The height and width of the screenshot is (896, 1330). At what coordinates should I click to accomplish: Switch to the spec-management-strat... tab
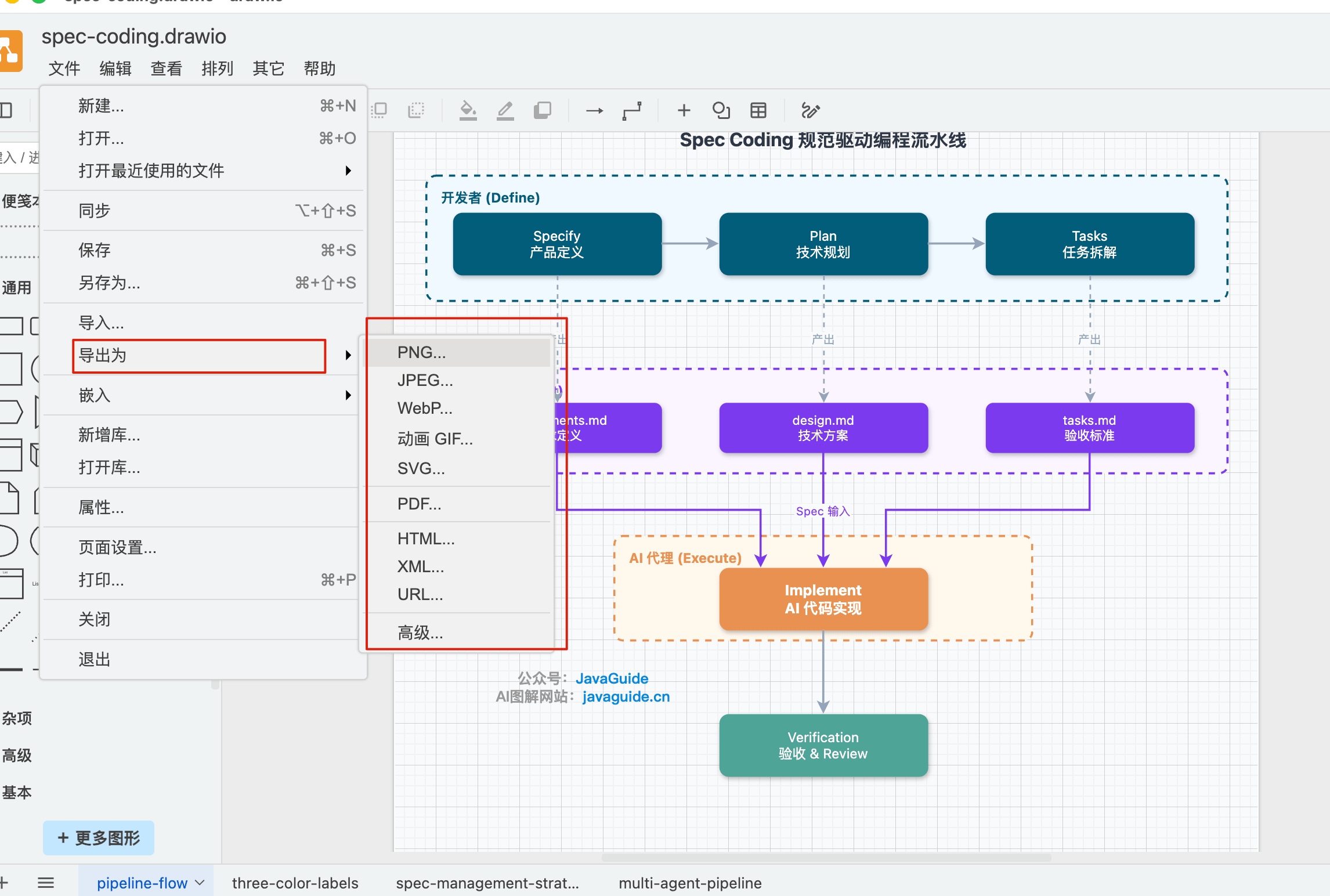(x=487, y=883)
